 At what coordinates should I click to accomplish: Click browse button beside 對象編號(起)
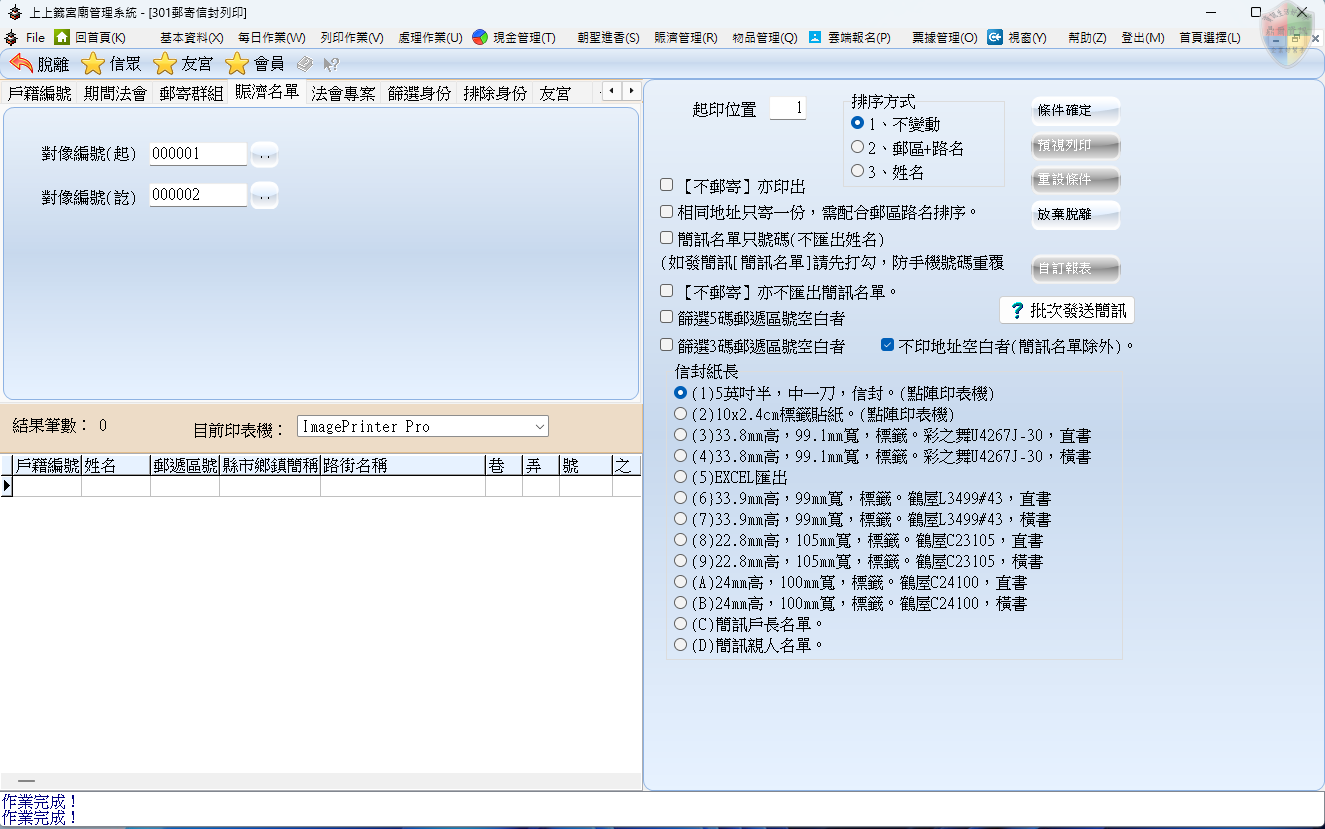pos(264,154)
